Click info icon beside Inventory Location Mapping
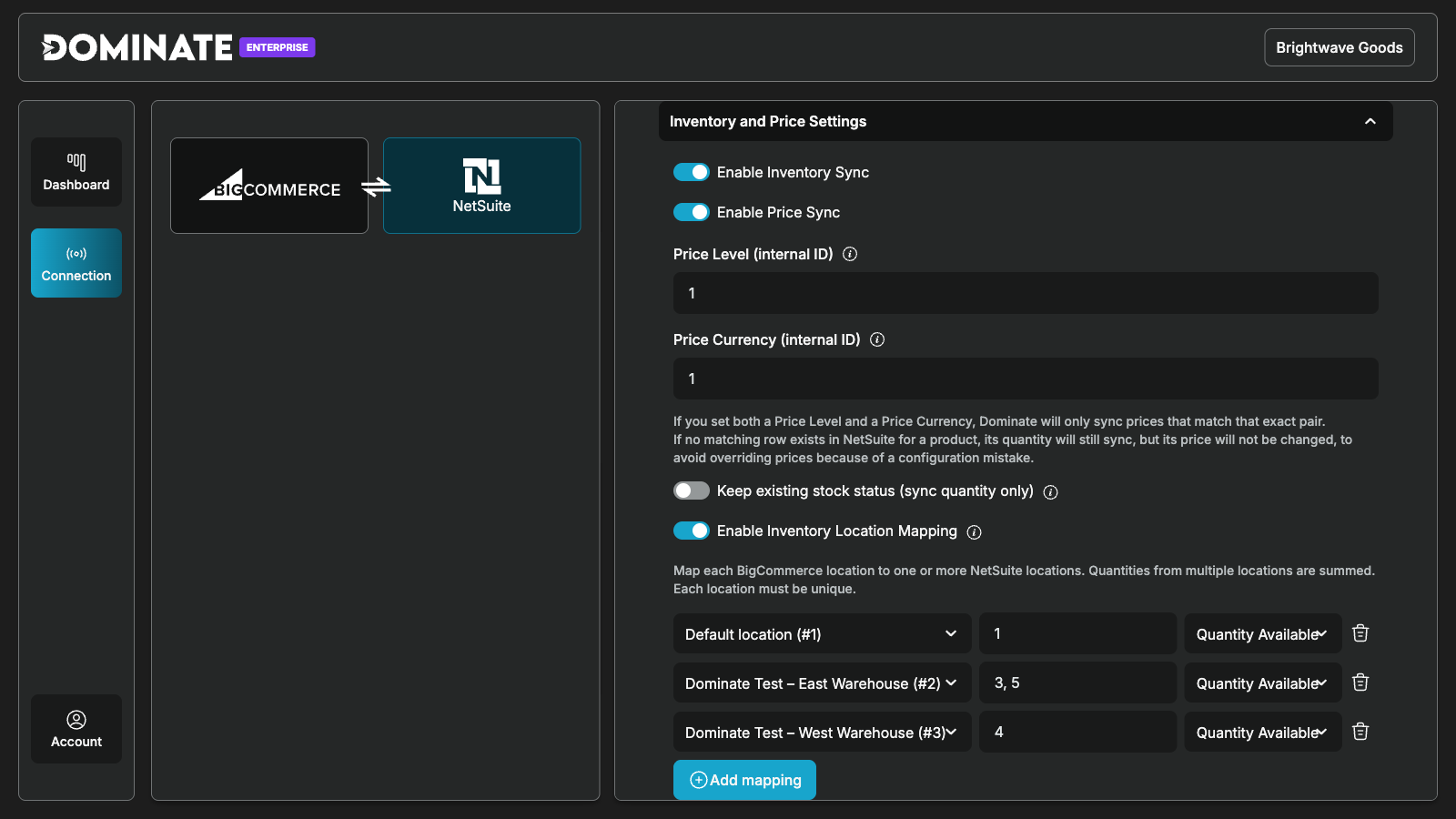1456x819 pixels. (974, 532)
